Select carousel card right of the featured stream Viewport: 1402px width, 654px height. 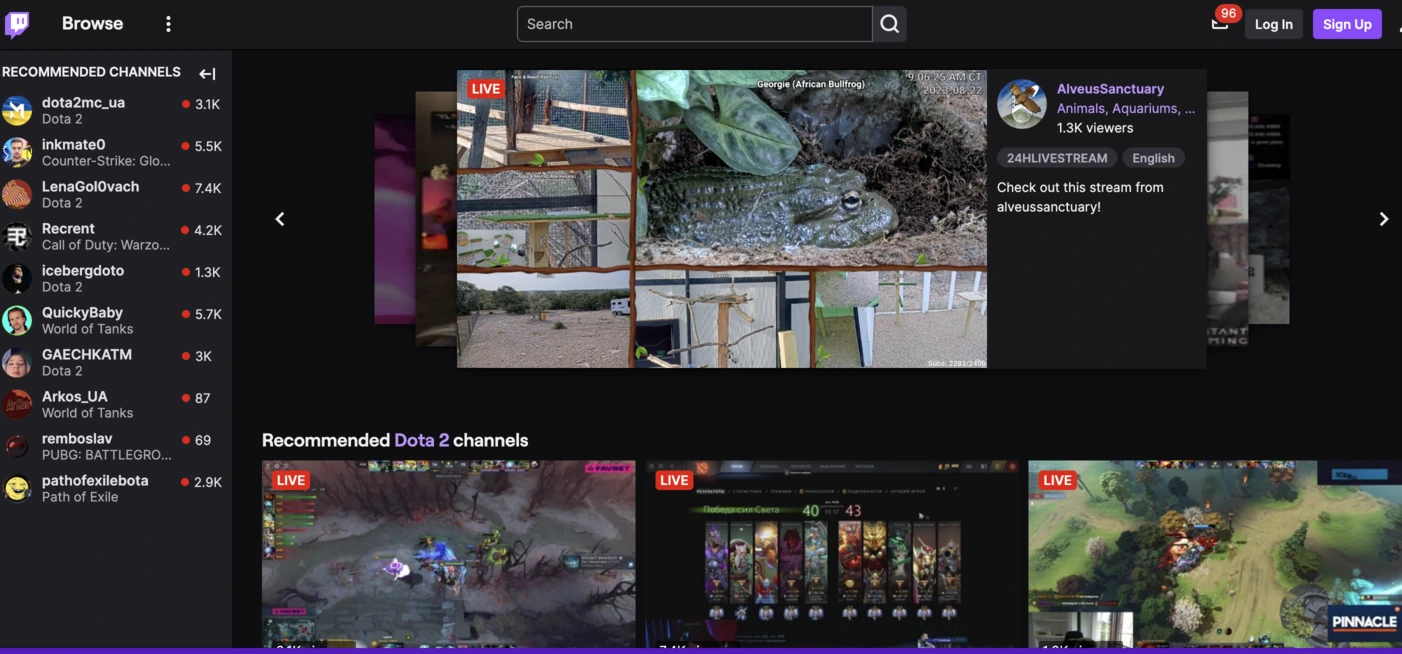[x=1227, y=219]
